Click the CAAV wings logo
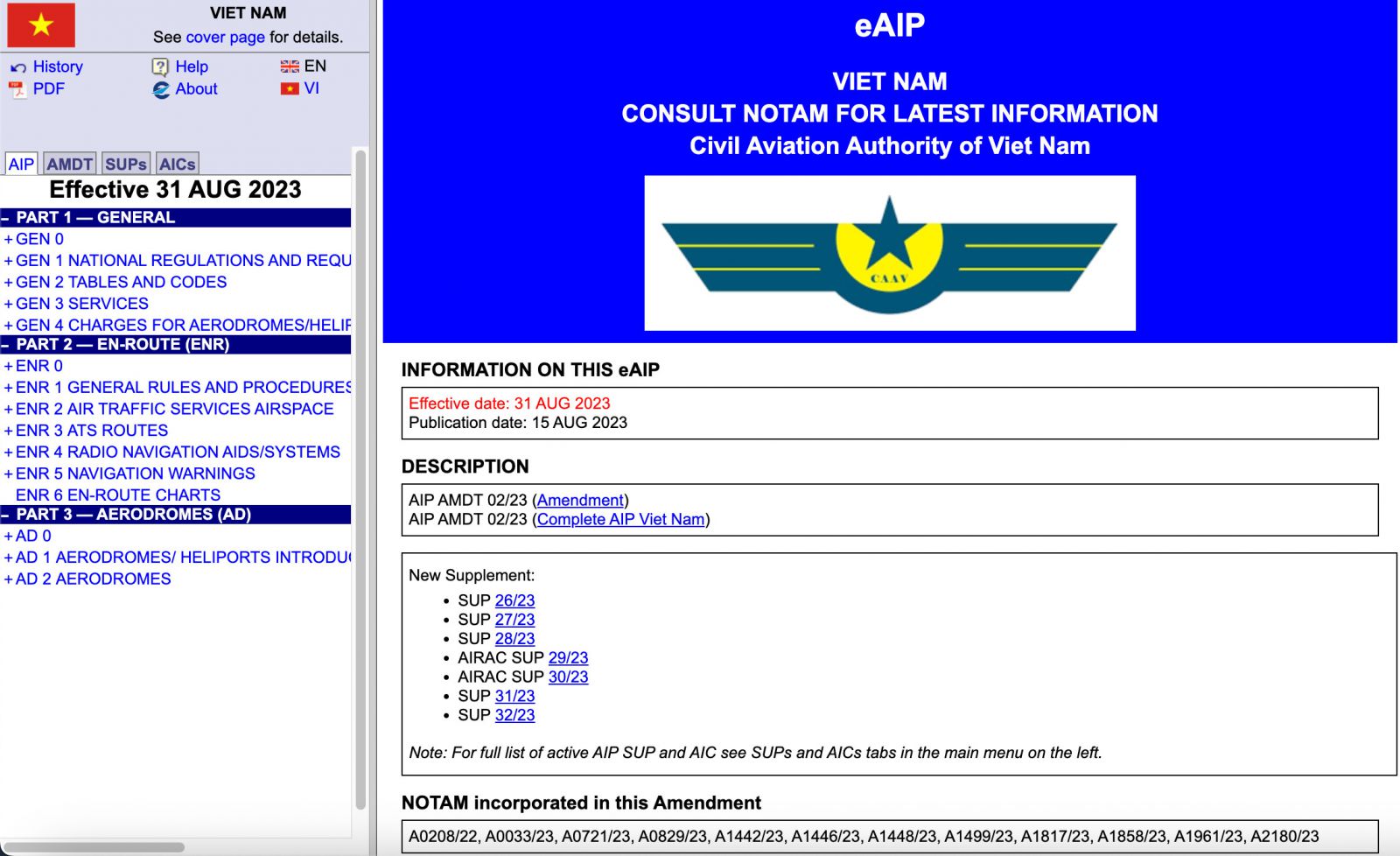Viewport: 1400px width, 856px height. tap(890, 253)
